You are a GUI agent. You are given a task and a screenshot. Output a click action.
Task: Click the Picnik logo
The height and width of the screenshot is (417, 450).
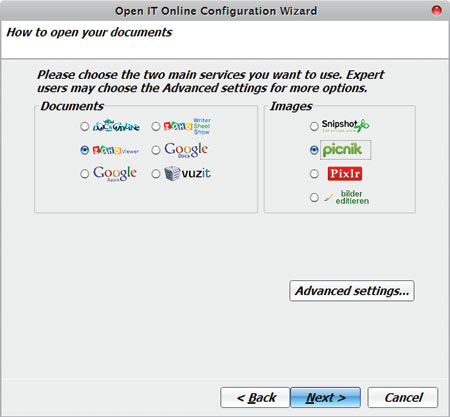pyautogui.click(x=345, y=150)
